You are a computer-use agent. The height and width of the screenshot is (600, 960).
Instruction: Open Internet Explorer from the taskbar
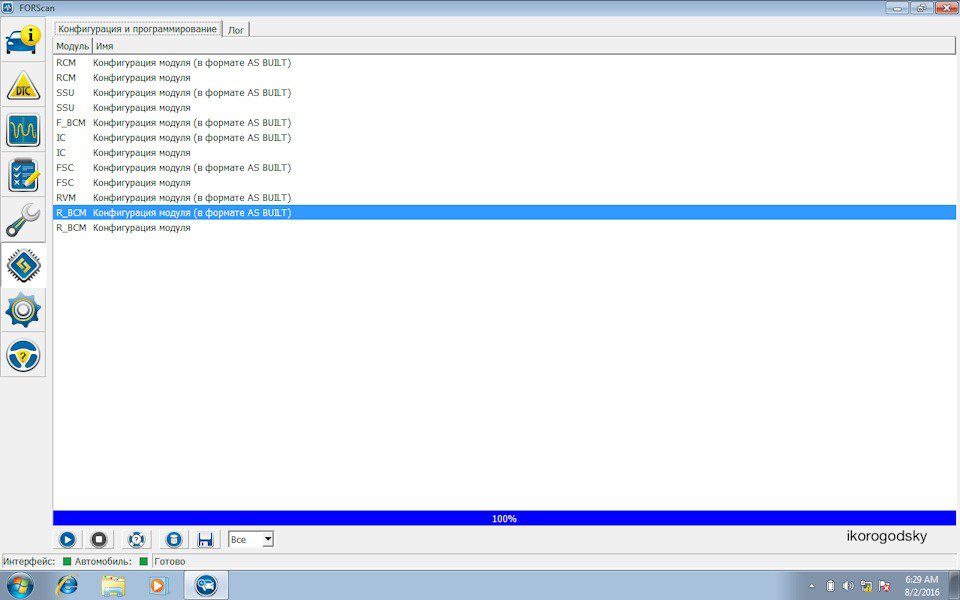67,585
